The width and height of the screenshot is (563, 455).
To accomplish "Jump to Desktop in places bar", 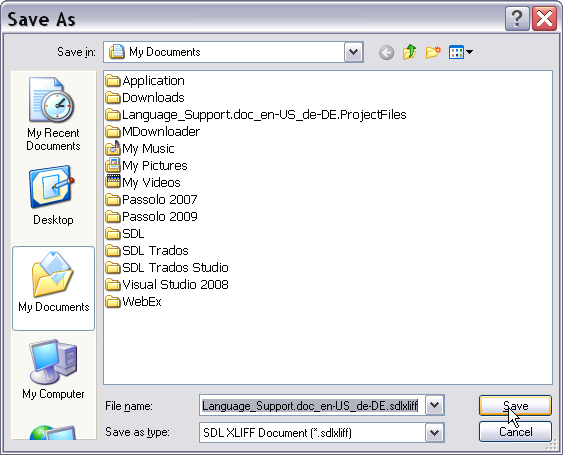I will coord(53,196).
